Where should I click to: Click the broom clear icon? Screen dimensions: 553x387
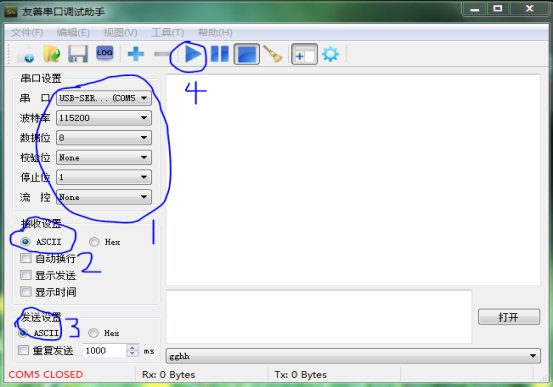pyautogui.click(x=273, y=54)
